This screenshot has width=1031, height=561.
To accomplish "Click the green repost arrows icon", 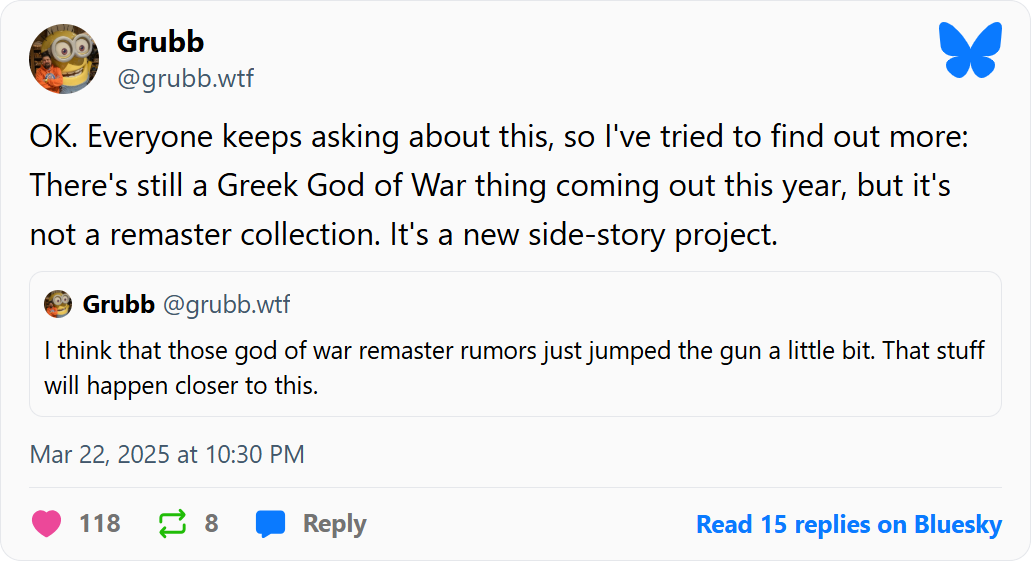I will click(172, 524).
